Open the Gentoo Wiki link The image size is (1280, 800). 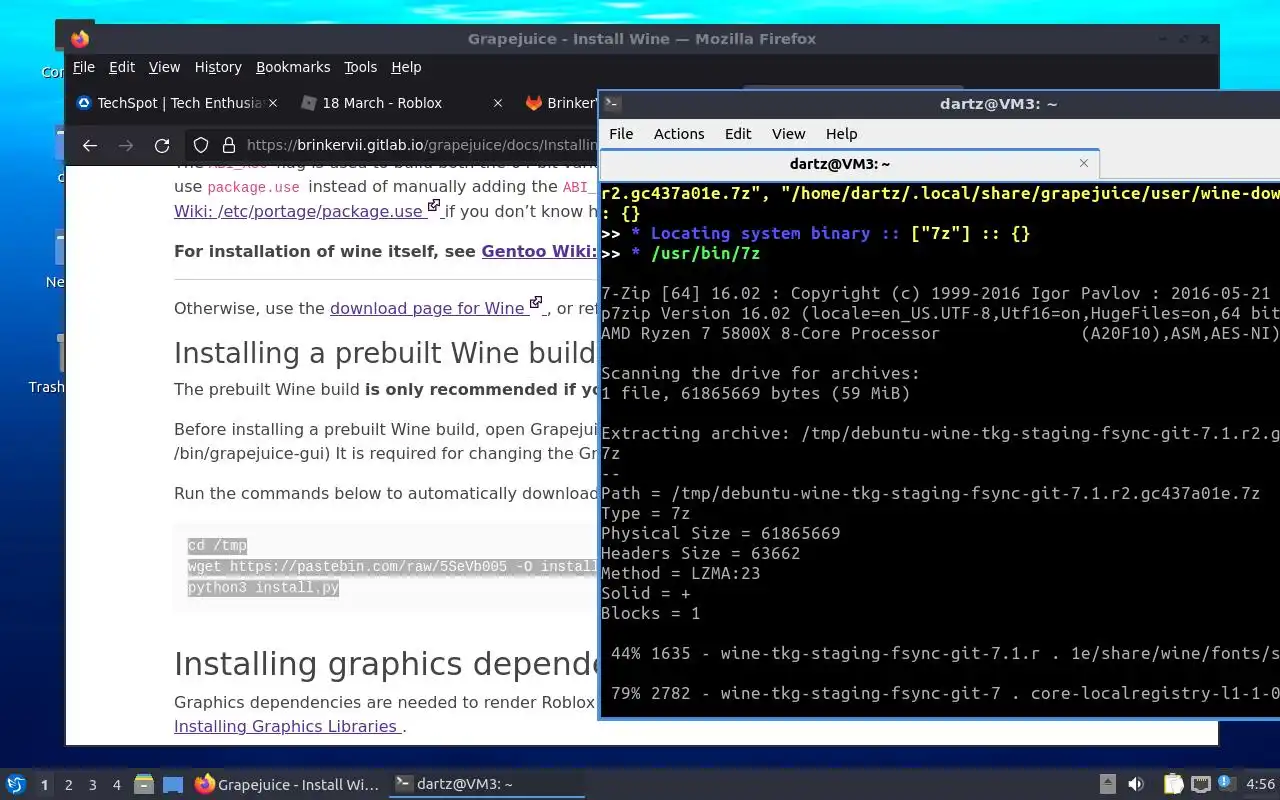coord(539,251)
